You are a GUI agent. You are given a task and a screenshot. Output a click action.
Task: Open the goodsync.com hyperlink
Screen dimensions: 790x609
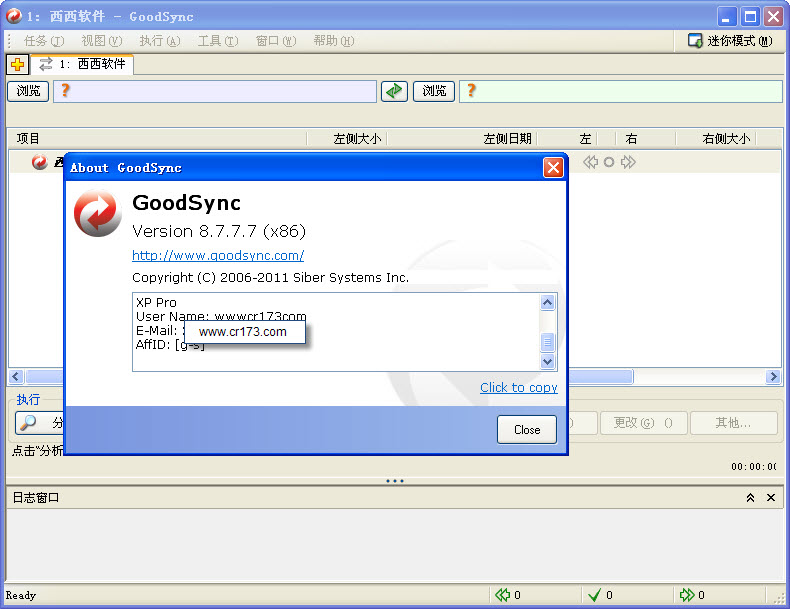click(218, 255)
